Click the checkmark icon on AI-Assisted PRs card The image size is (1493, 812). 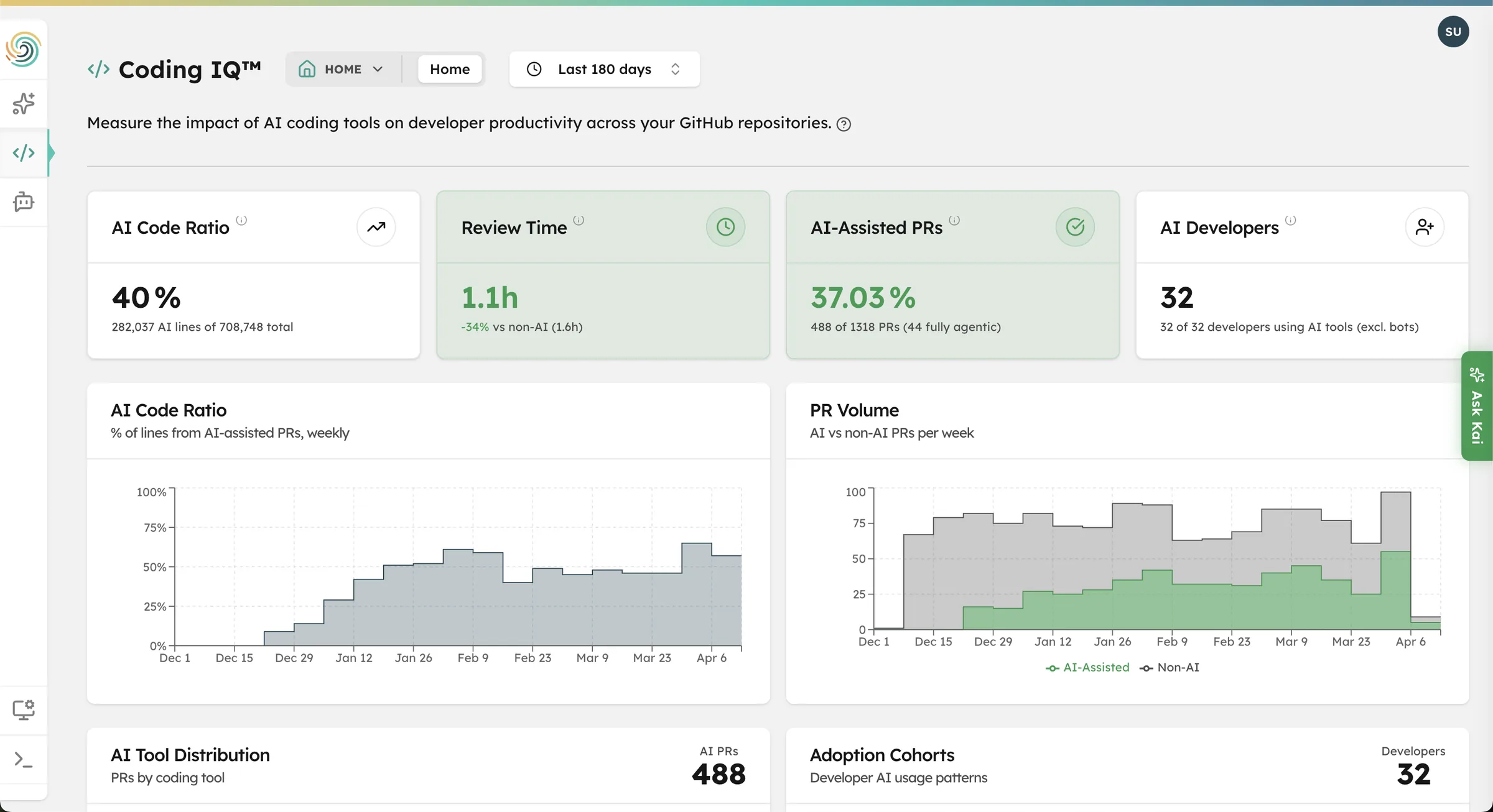point(1076,226)
